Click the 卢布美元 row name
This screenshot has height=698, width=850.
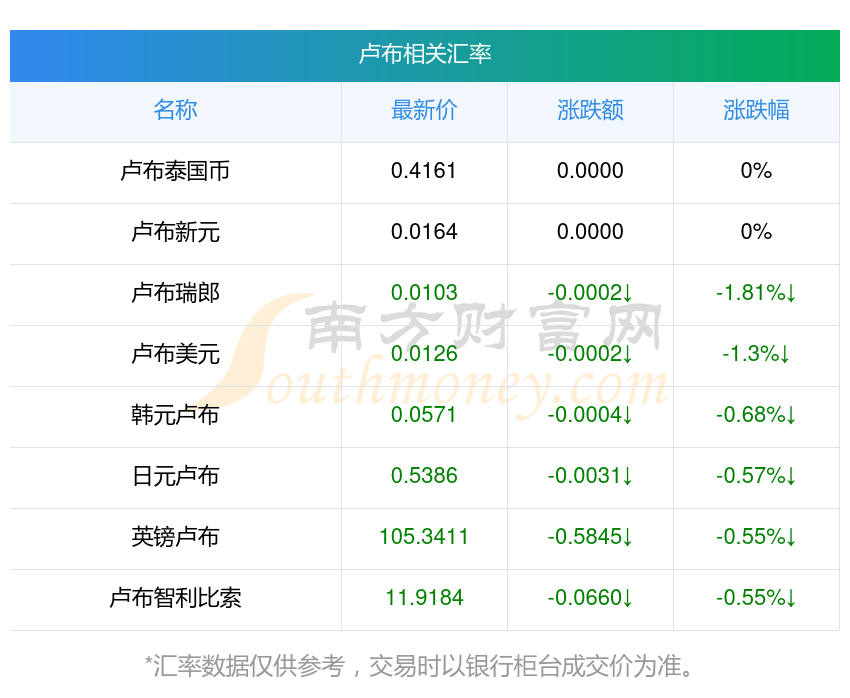pos(175,354)
